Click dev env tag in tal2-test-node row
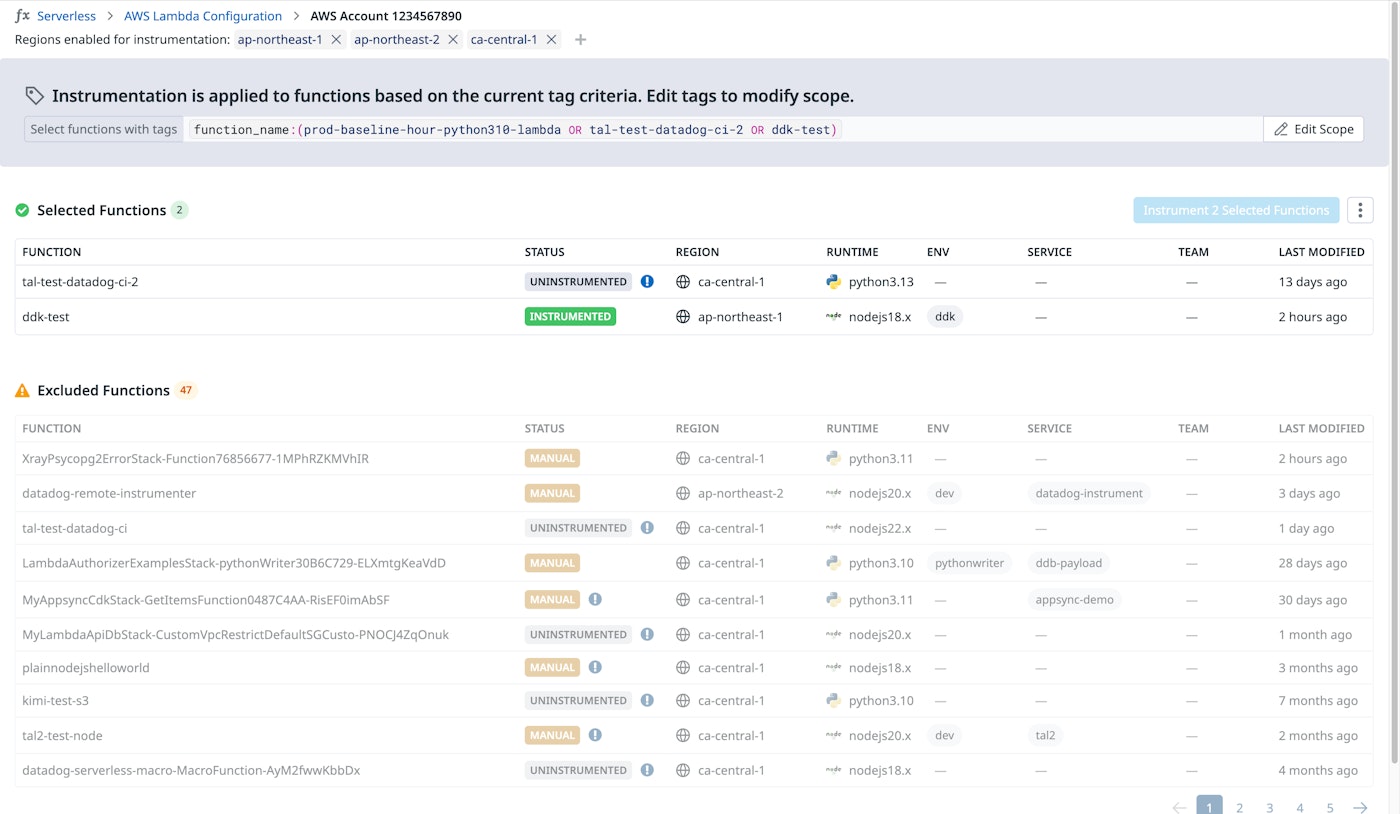 [944, 735]
